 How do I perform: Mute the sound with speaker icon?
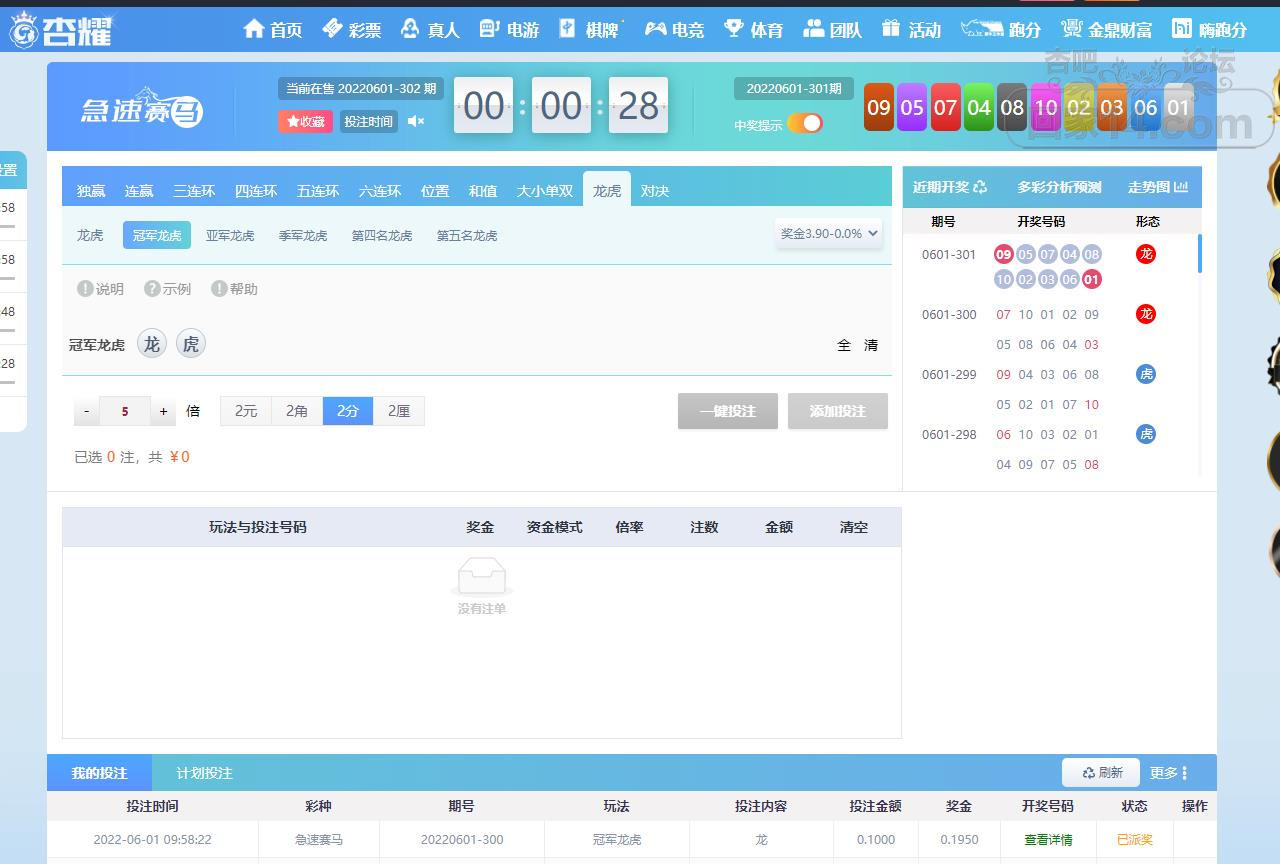point(416,121)
